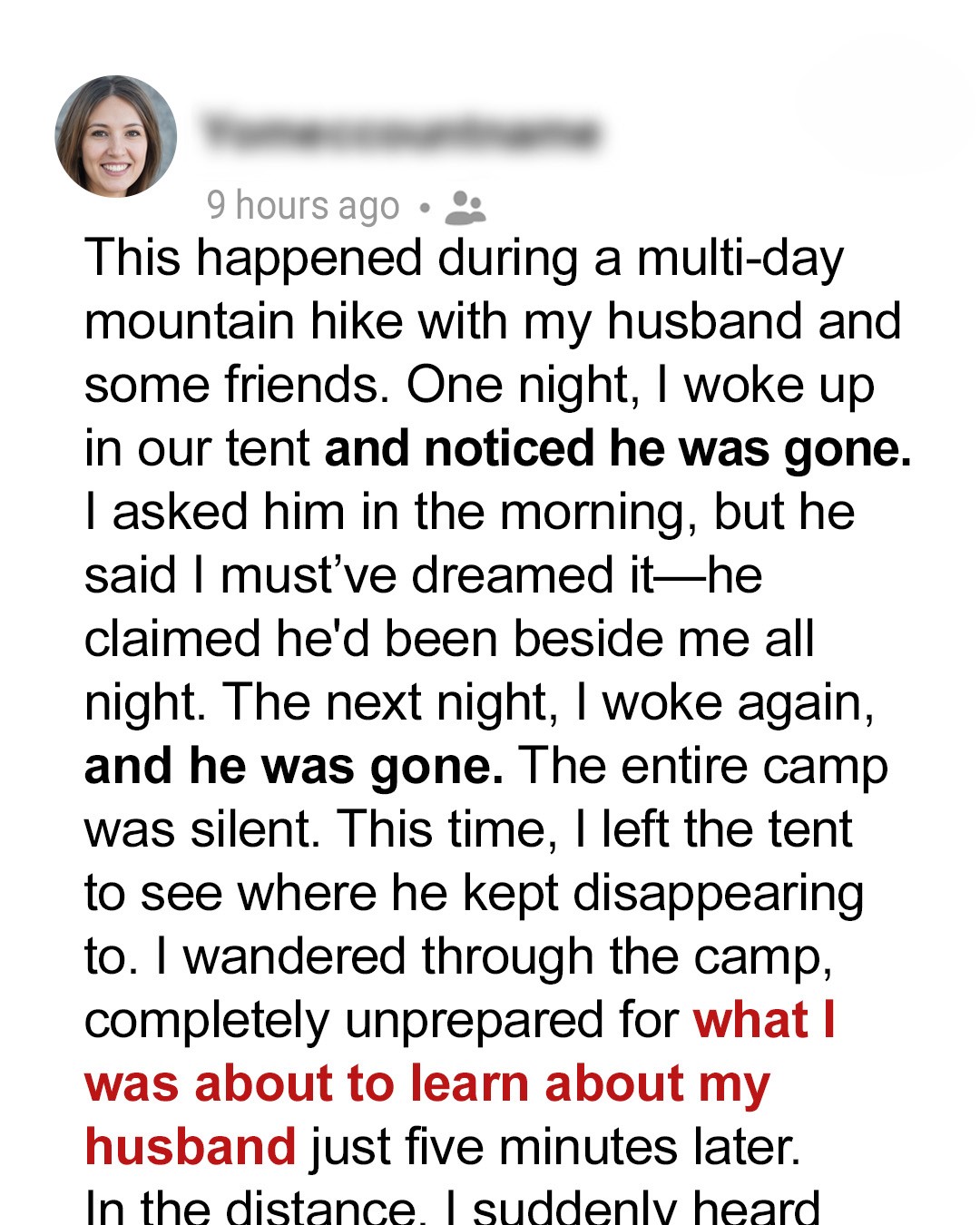Click the text "The entire camp"
The image size is (980, 1225).
pos(703,766)
